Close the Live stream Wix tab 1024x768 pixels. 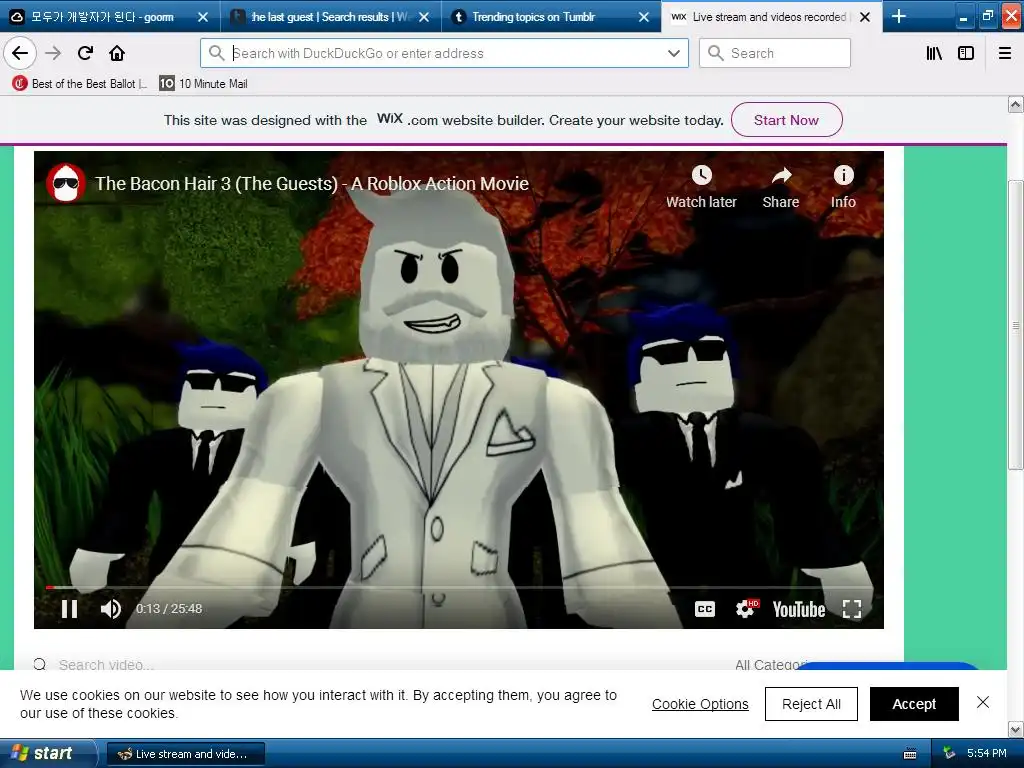(x=865, y=17)
